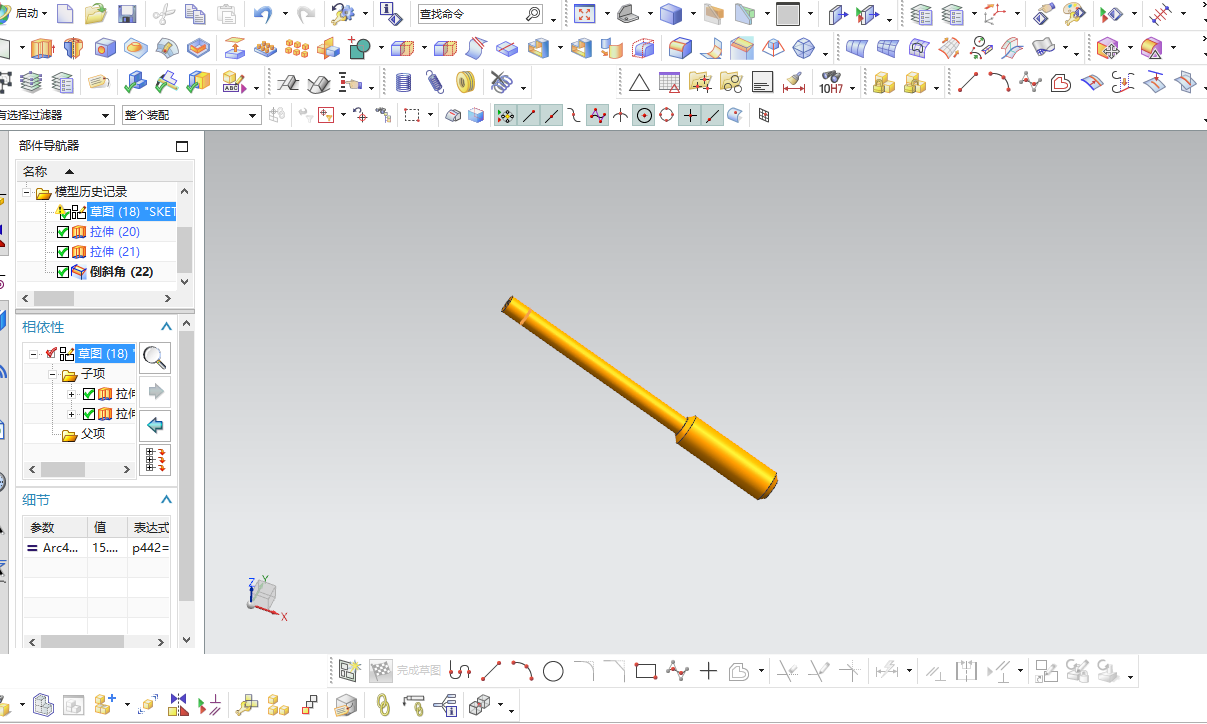Select the Revolve tool icon
This screenshot has height=724, width=1207.
[73, 48]
